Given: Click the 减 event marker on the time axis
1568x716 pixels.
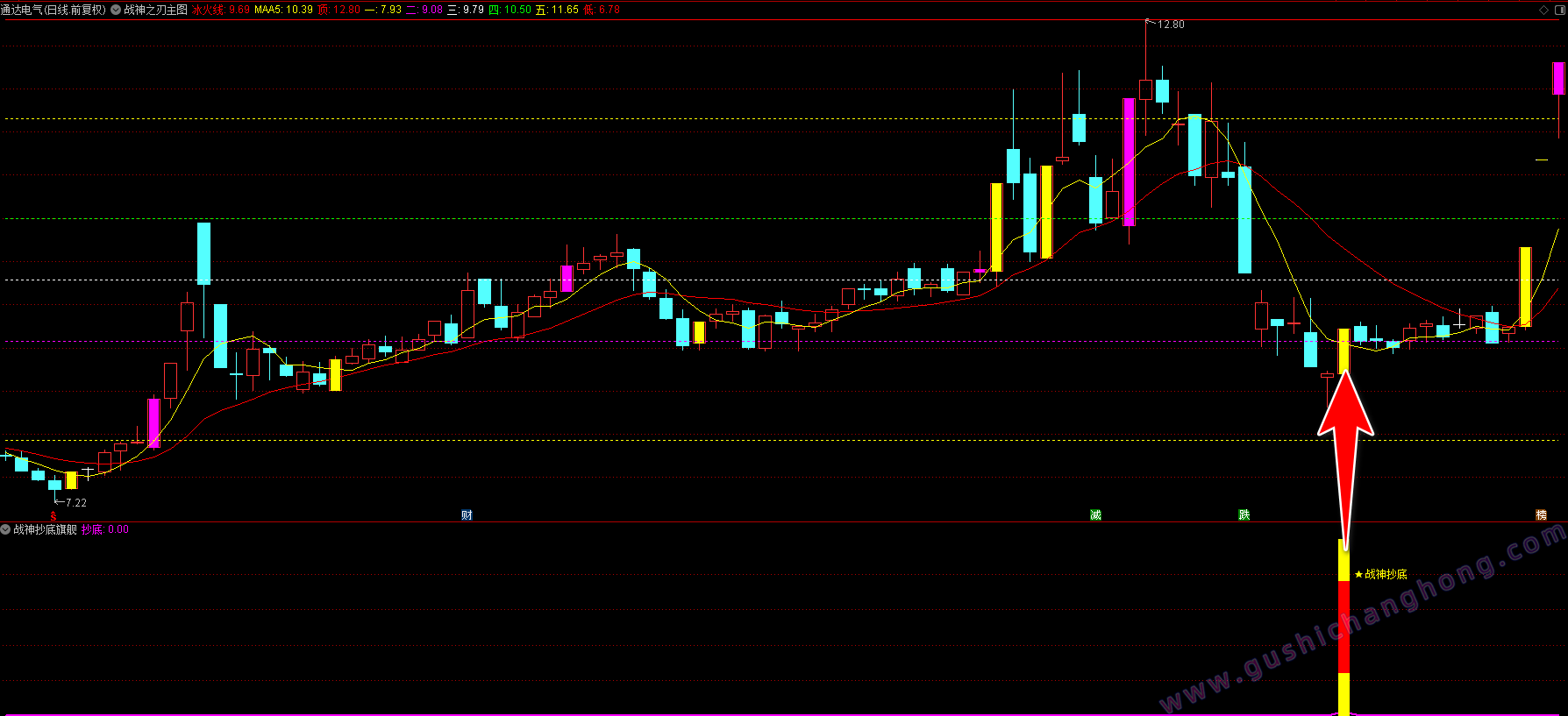Looking at the screenshot, I should 1095,515.
